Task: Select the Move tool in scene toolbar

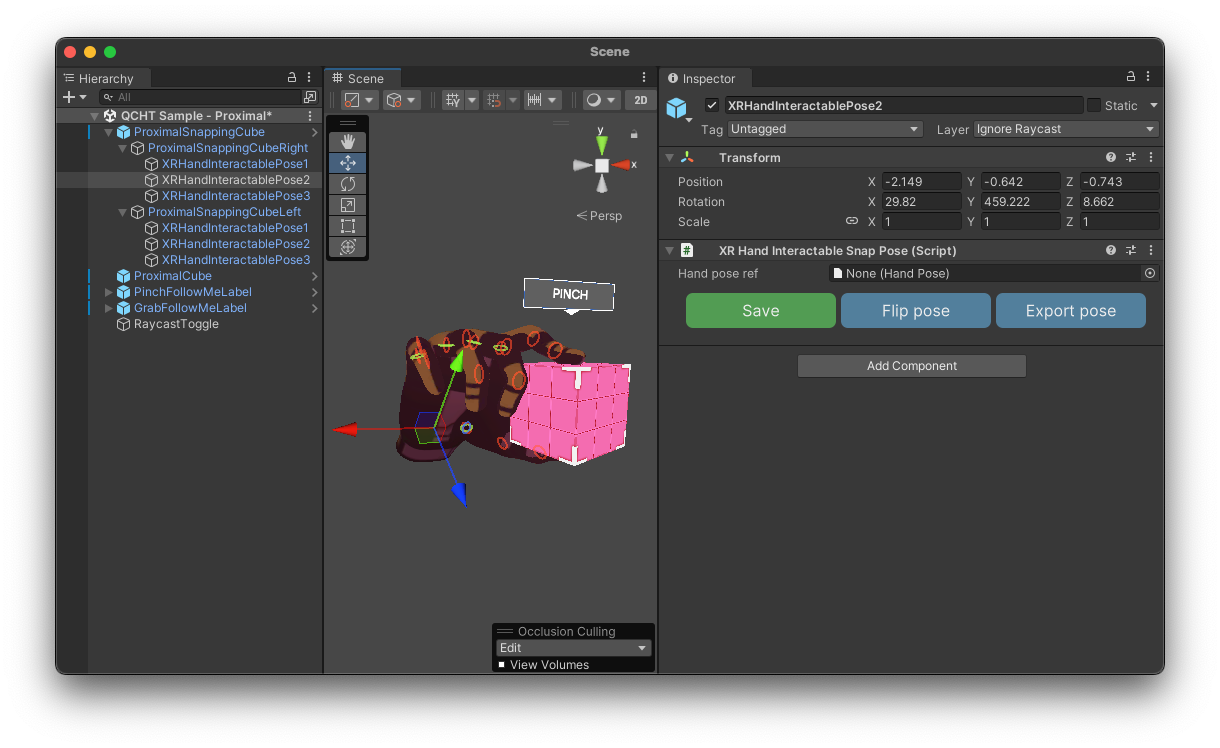Action: 348,163
